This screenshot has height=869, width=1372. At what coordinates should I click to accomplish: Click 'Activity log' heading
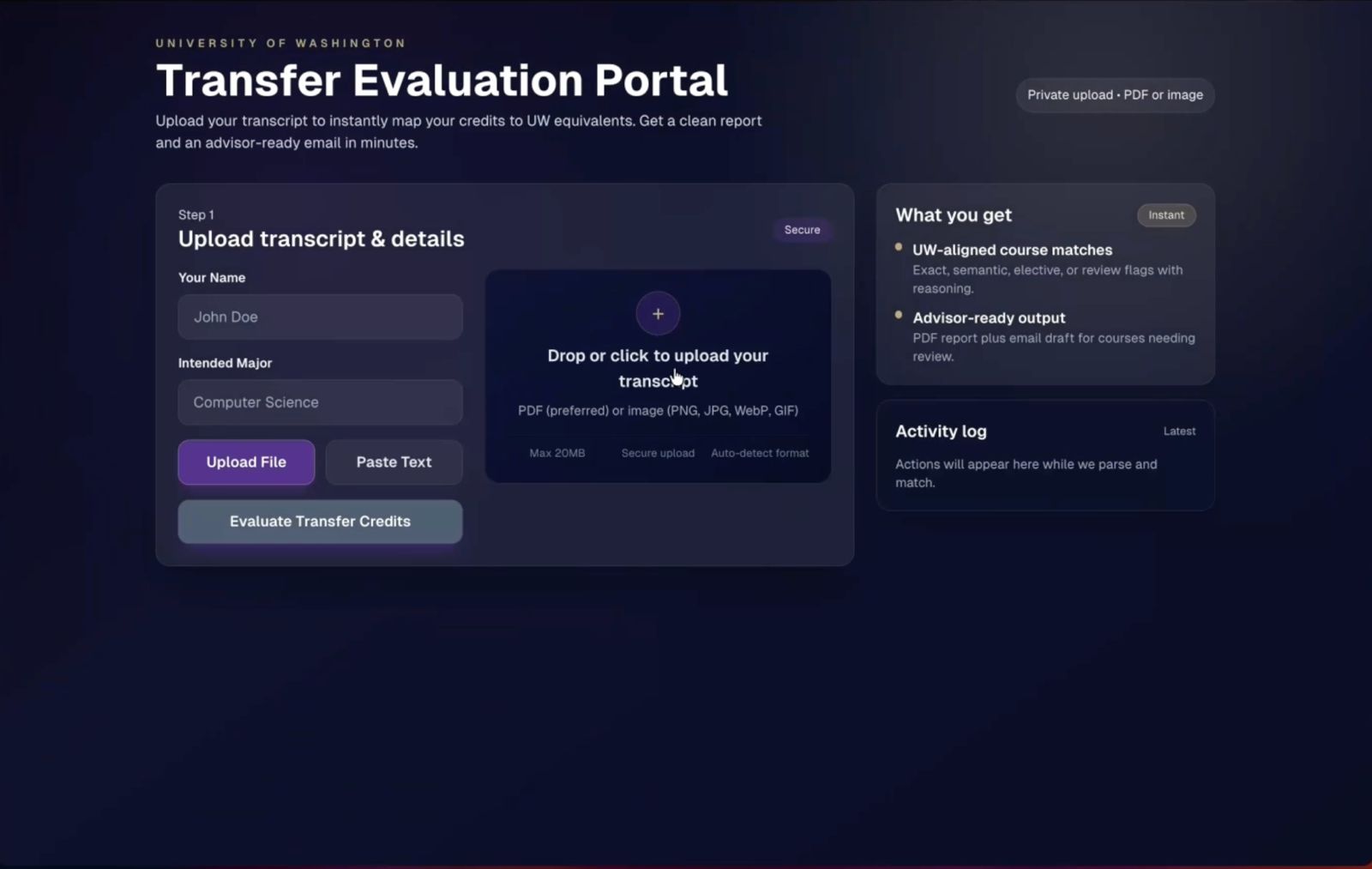coord(941,431)
